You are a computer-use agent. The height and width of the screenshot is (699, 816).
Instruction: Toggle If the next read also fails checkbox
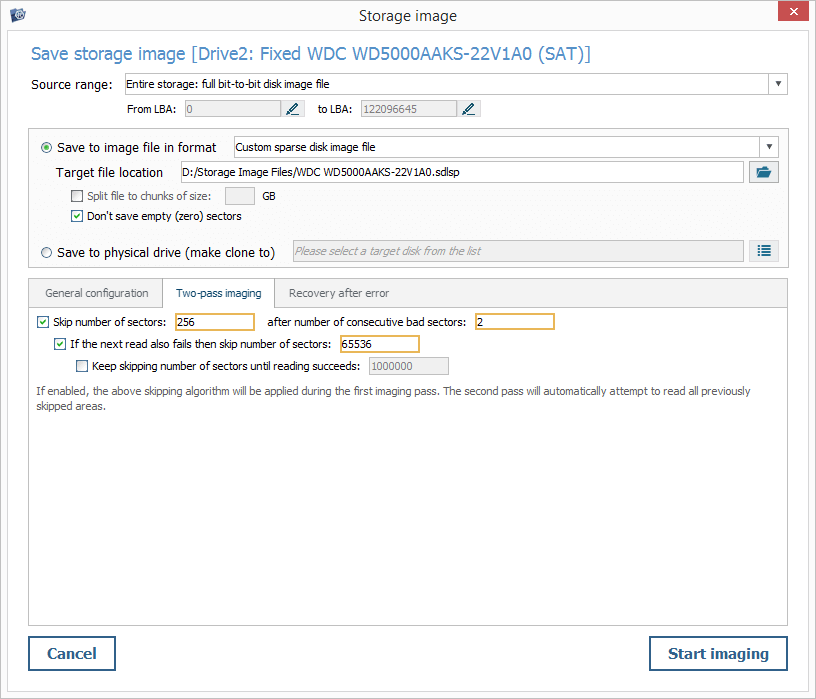tap(60, 344)
